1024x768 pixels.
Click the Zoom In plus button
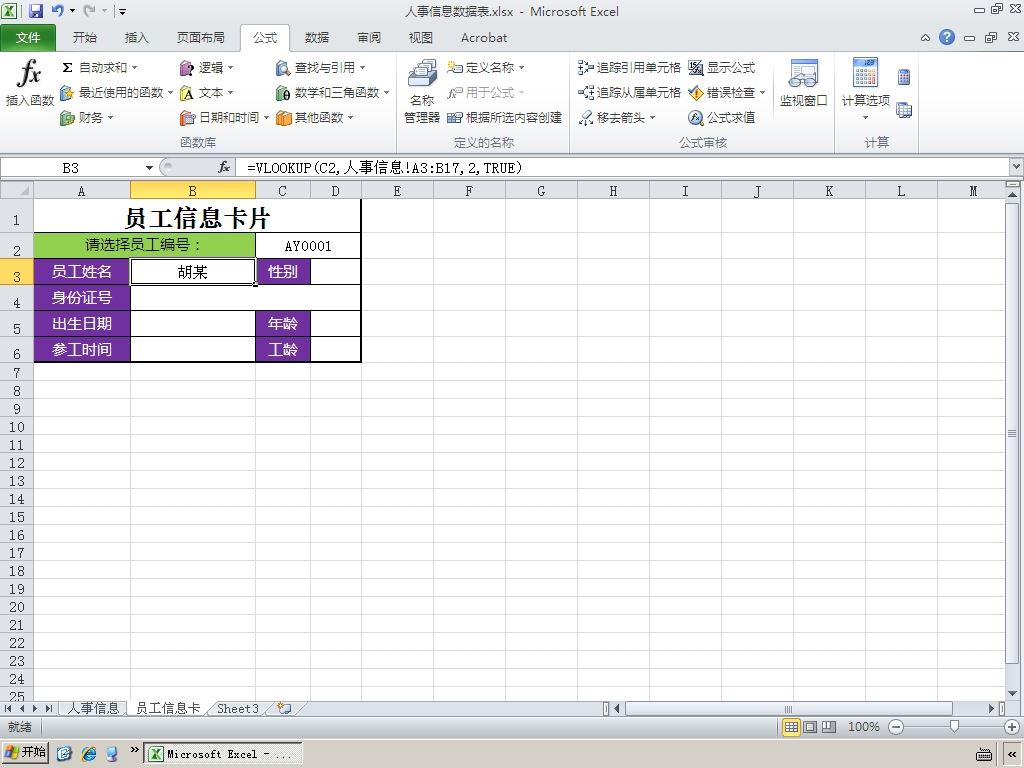pyautogui.click(x=1012, y=727)
